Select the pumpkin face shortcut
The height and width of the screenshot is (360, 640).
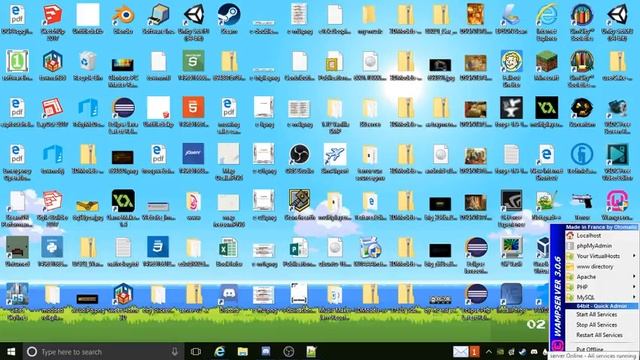[582, 108]
